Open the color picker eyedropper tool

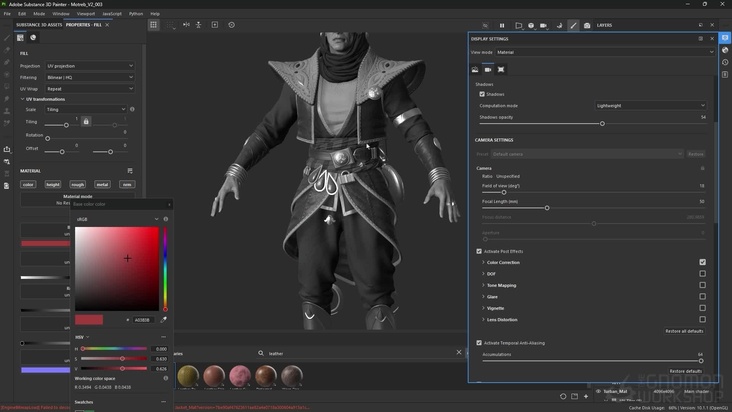pyautogui.click(x=163, y=320)
